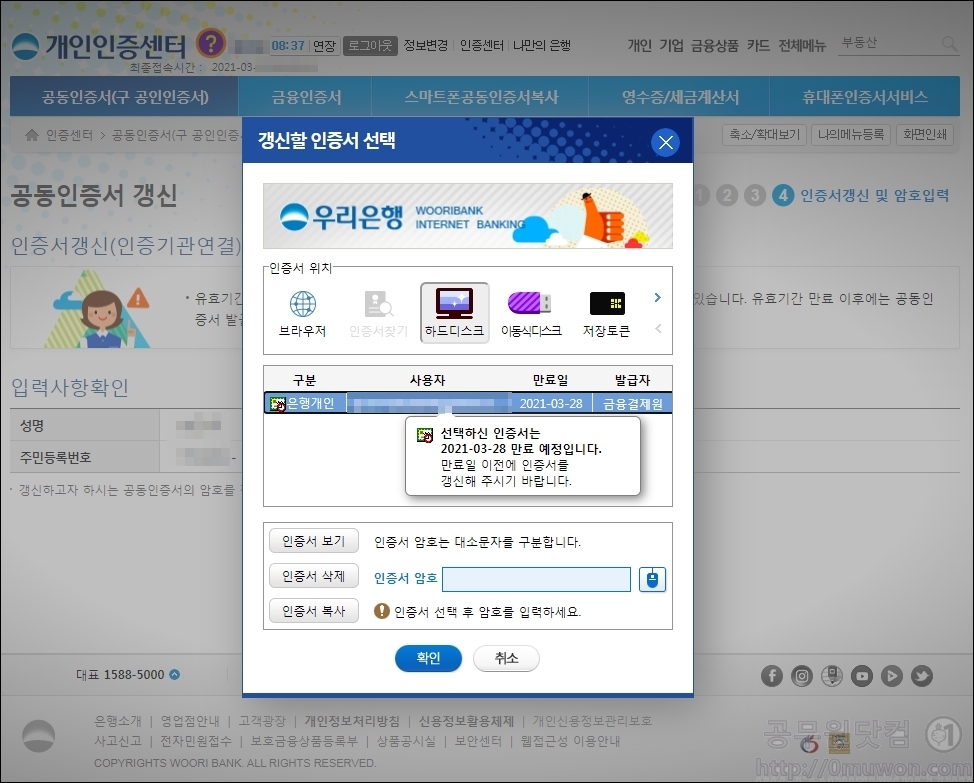
Task: Click the 인증서 복사 button
Action: point(314,611)
